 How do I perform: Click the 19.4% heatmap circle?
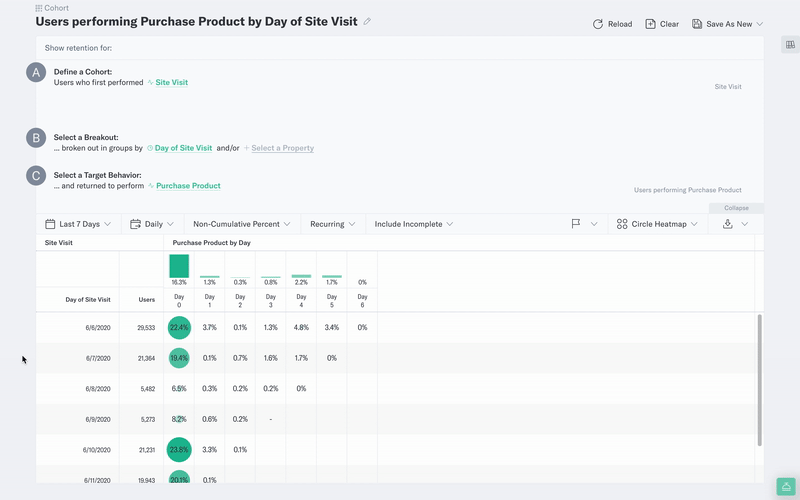(x=179, y=358)
